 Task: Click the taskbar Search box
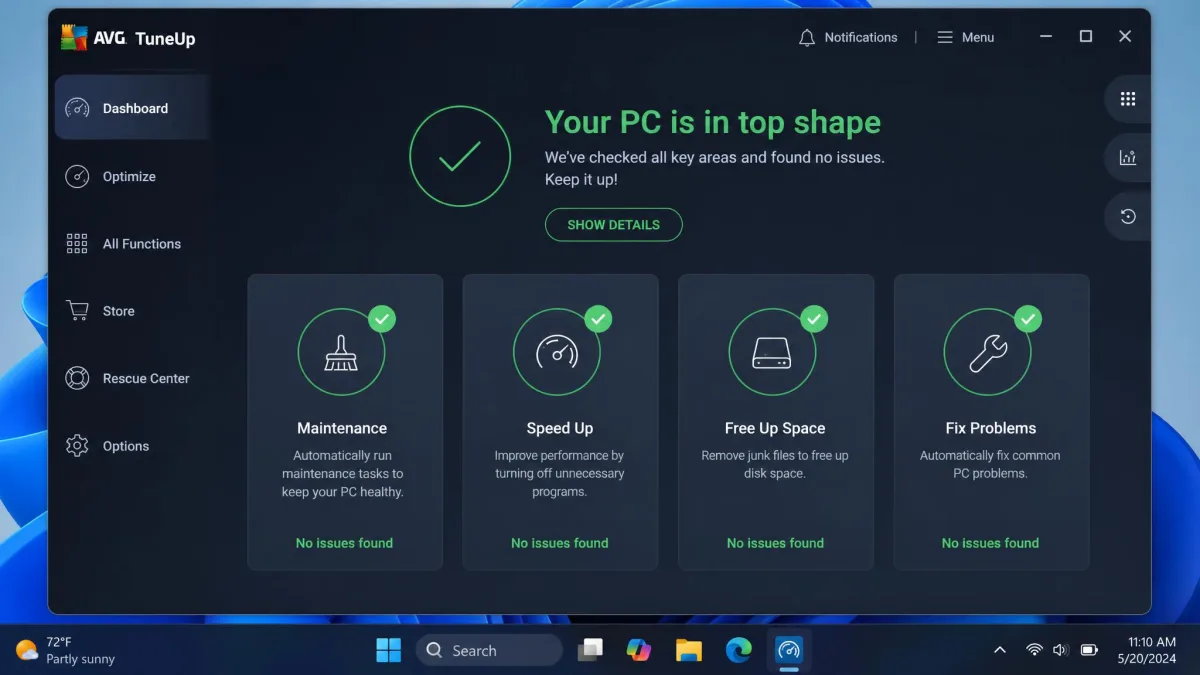tap(489, 650)
